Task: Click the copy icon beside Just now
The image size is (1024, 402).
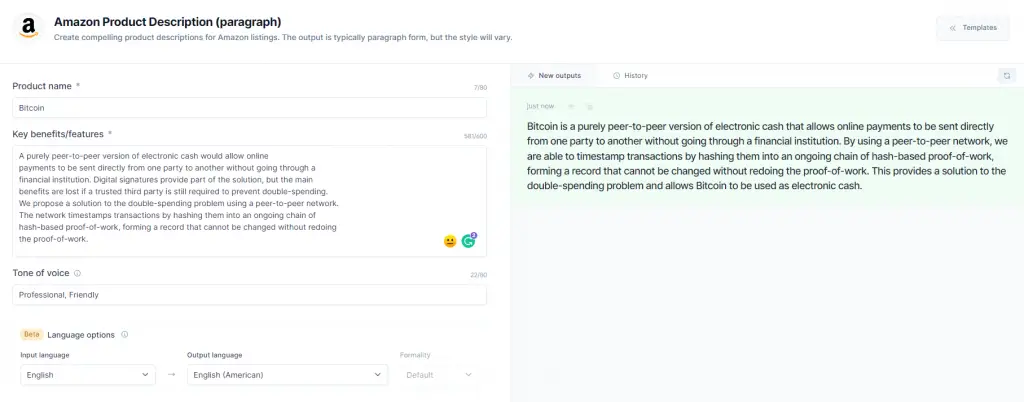Action: pyautogui.click(x=589, y=106)
